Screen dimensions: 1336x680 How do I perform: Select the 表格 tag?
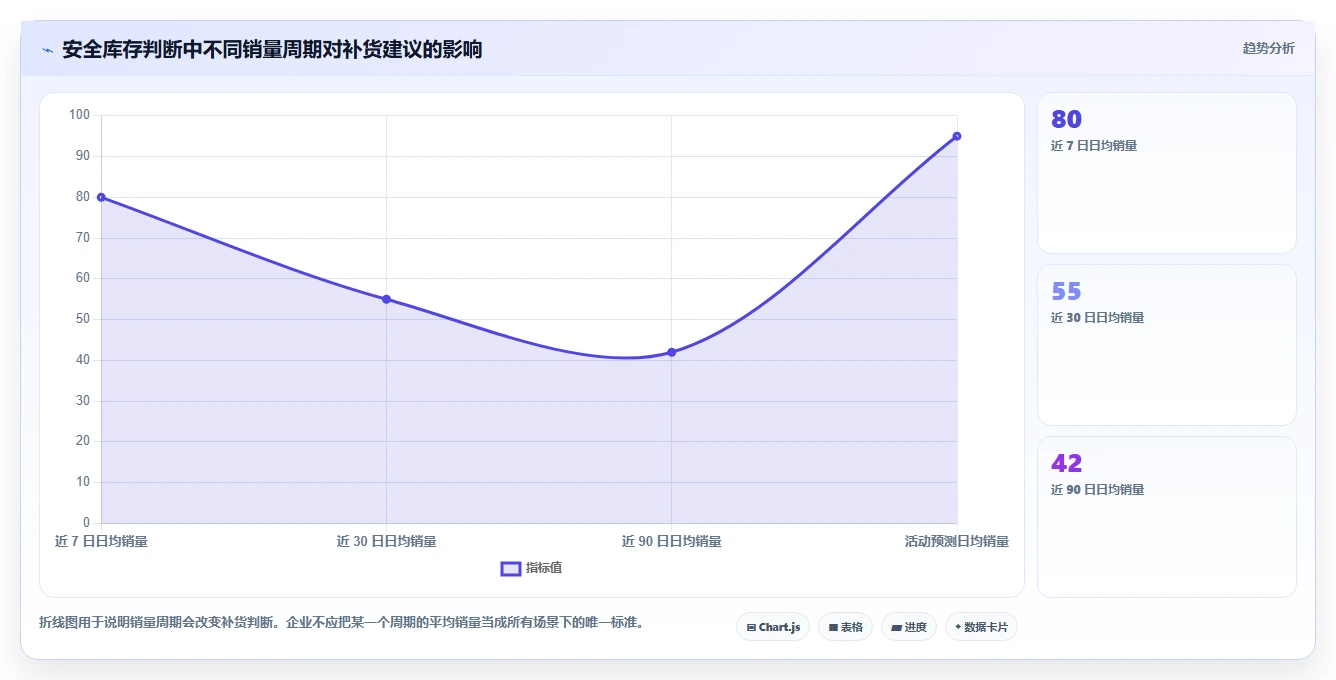[845, 627]
